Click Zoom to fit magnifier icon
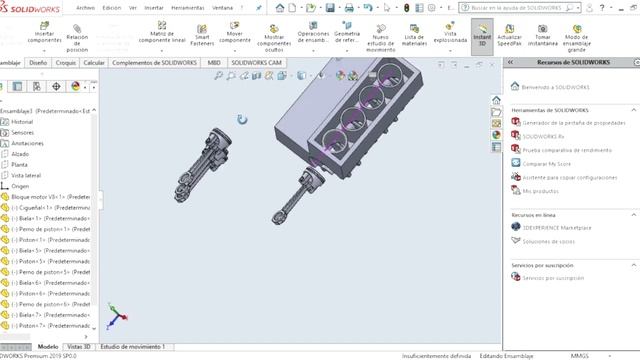 [218, 75]
